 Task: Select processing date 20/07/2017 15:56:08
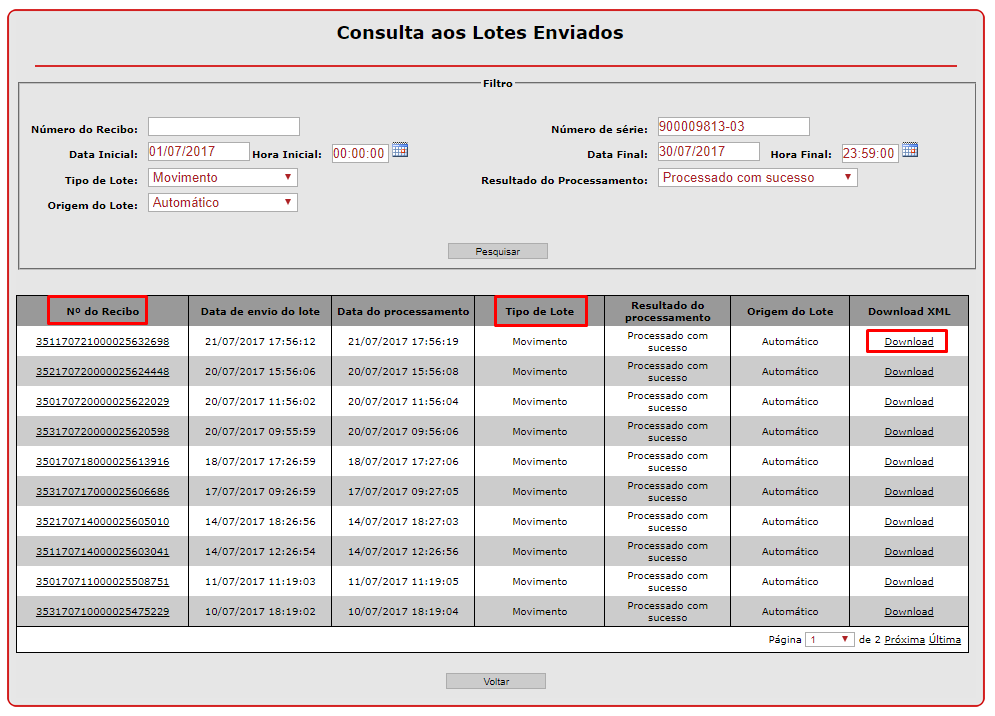pos(403,371)
